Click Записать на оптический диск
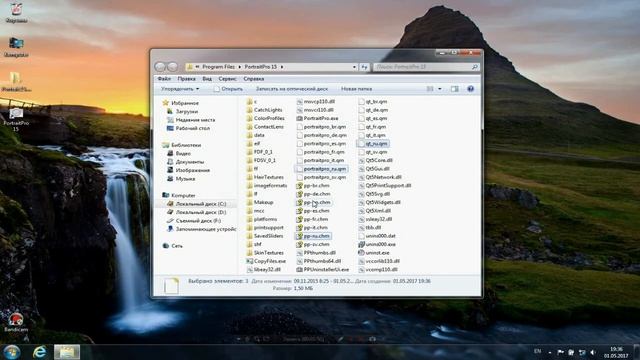This screenshot has height=360, width=640. coord(291,89)
